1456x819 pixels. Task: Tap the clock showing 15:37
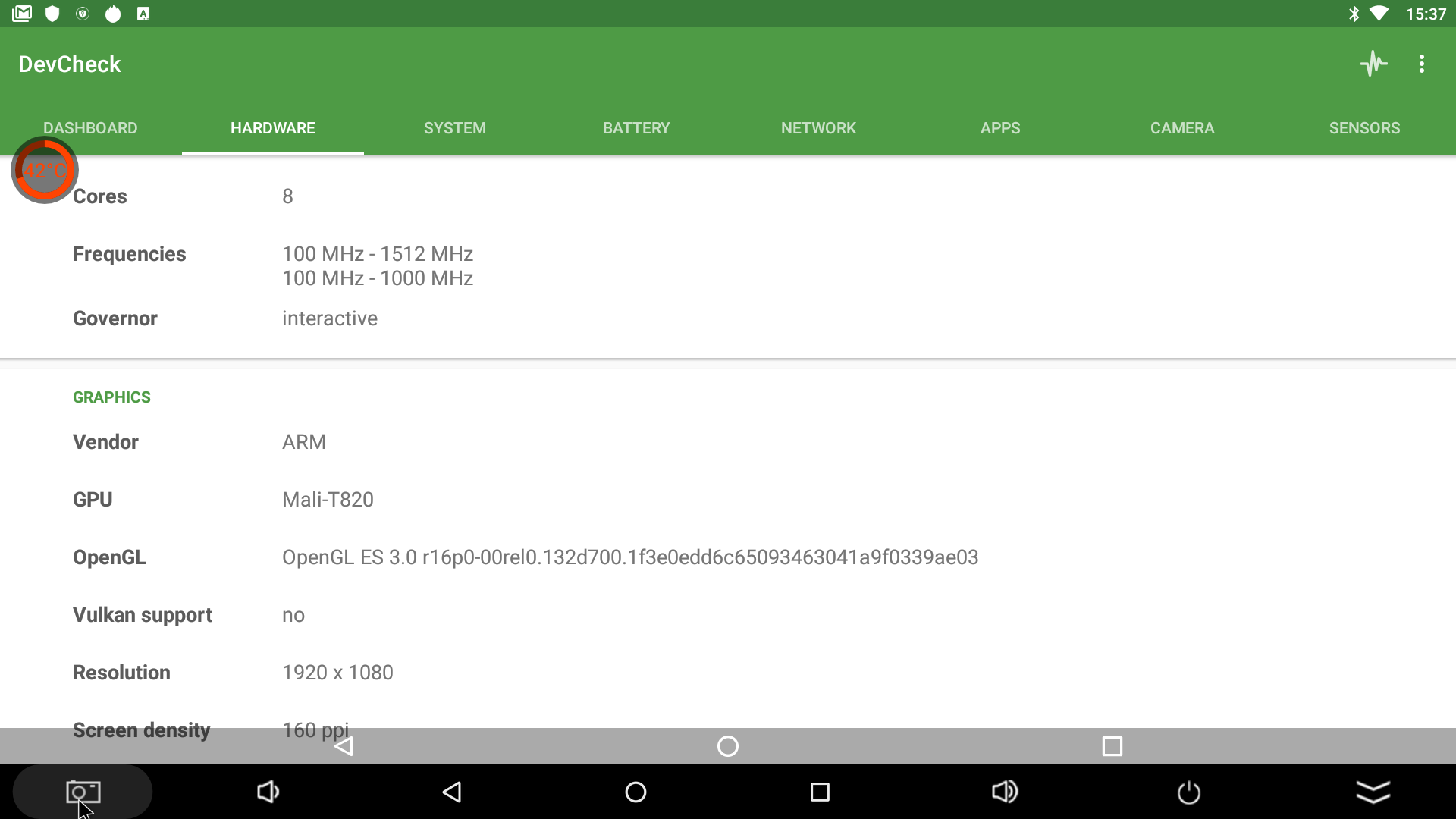coord(1426,14)
